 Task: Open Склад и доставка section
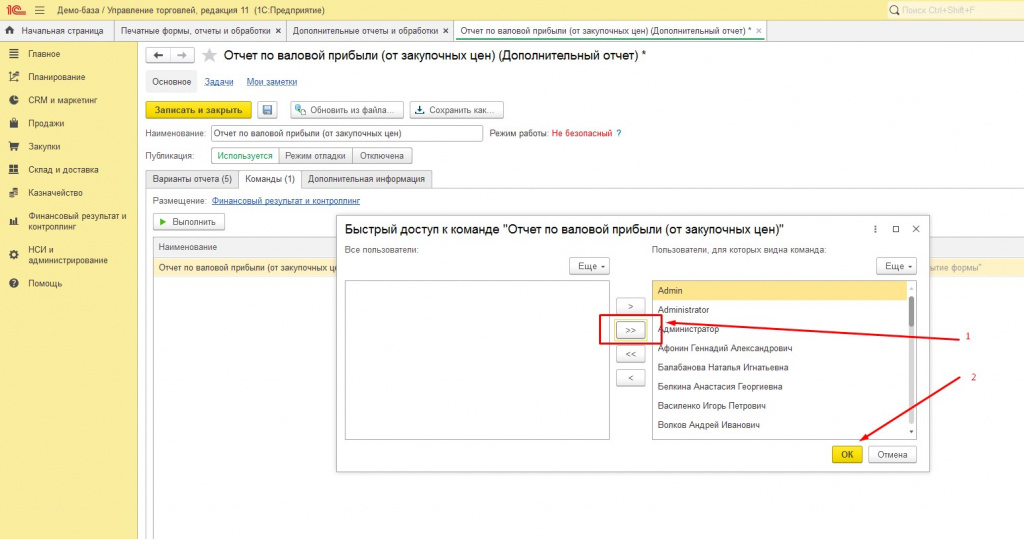[x=63, y=170]
